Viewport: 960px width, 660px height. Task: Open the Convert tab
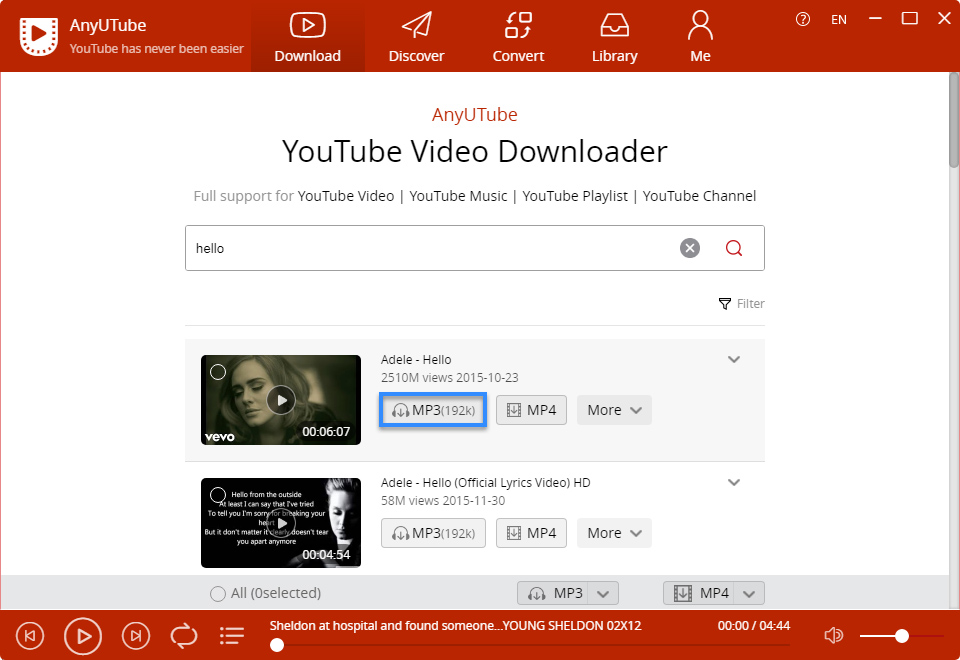[x=518, y=36]
